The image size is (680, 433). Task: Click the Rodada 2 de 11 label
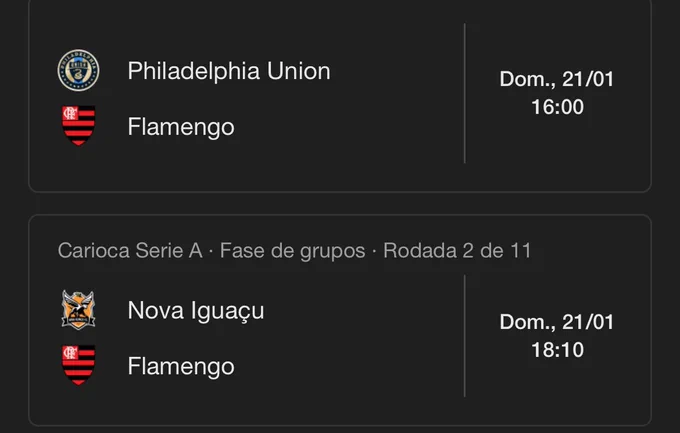(x=457, y=250)
